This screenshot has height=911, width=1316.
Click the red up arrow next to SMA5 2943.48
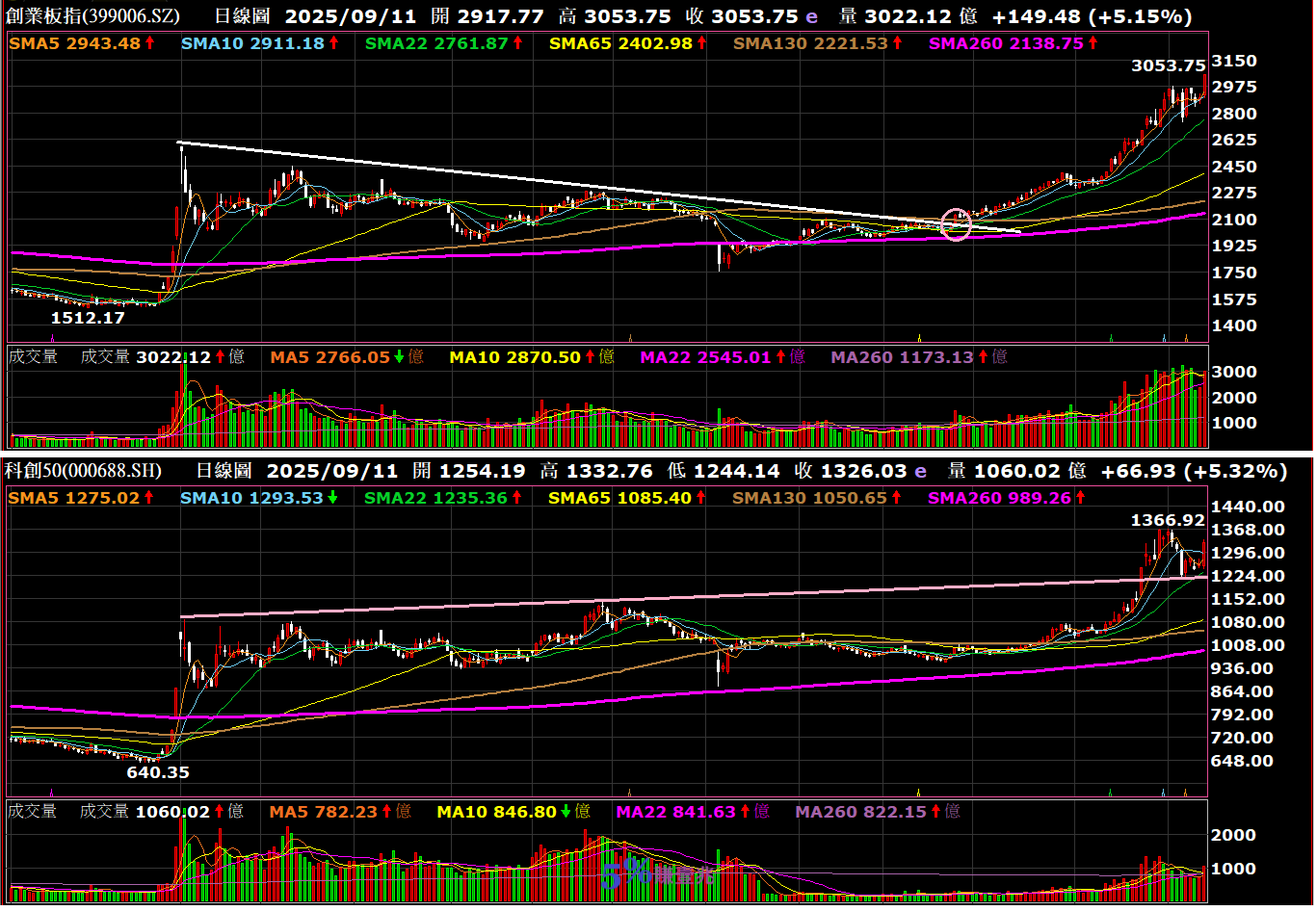pos(149,43)
